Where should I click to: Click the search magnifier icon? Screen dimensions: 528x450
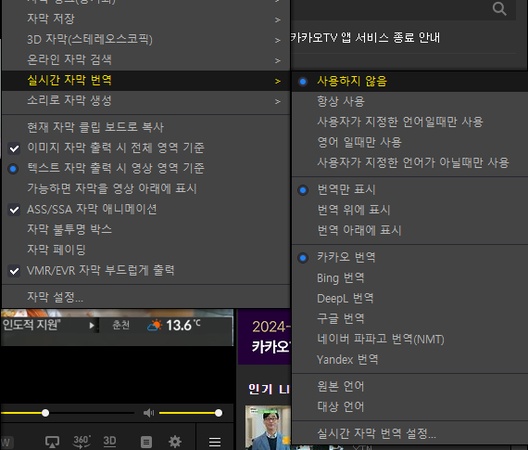click(499, 8)
